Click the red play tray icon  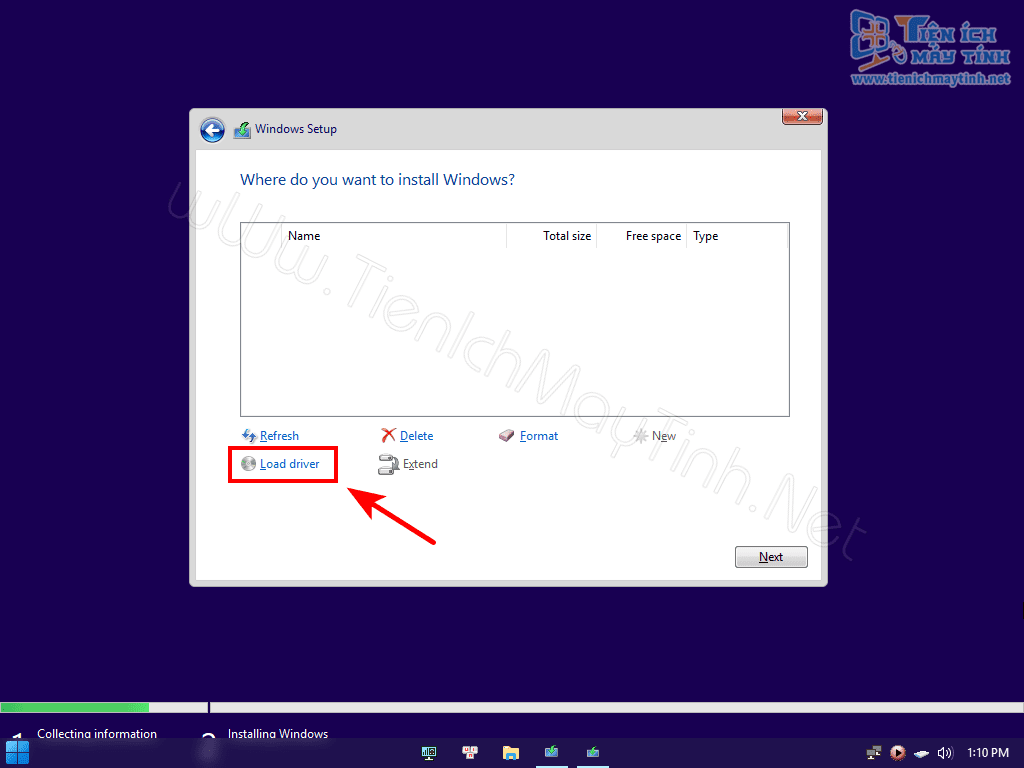point(898,753)
